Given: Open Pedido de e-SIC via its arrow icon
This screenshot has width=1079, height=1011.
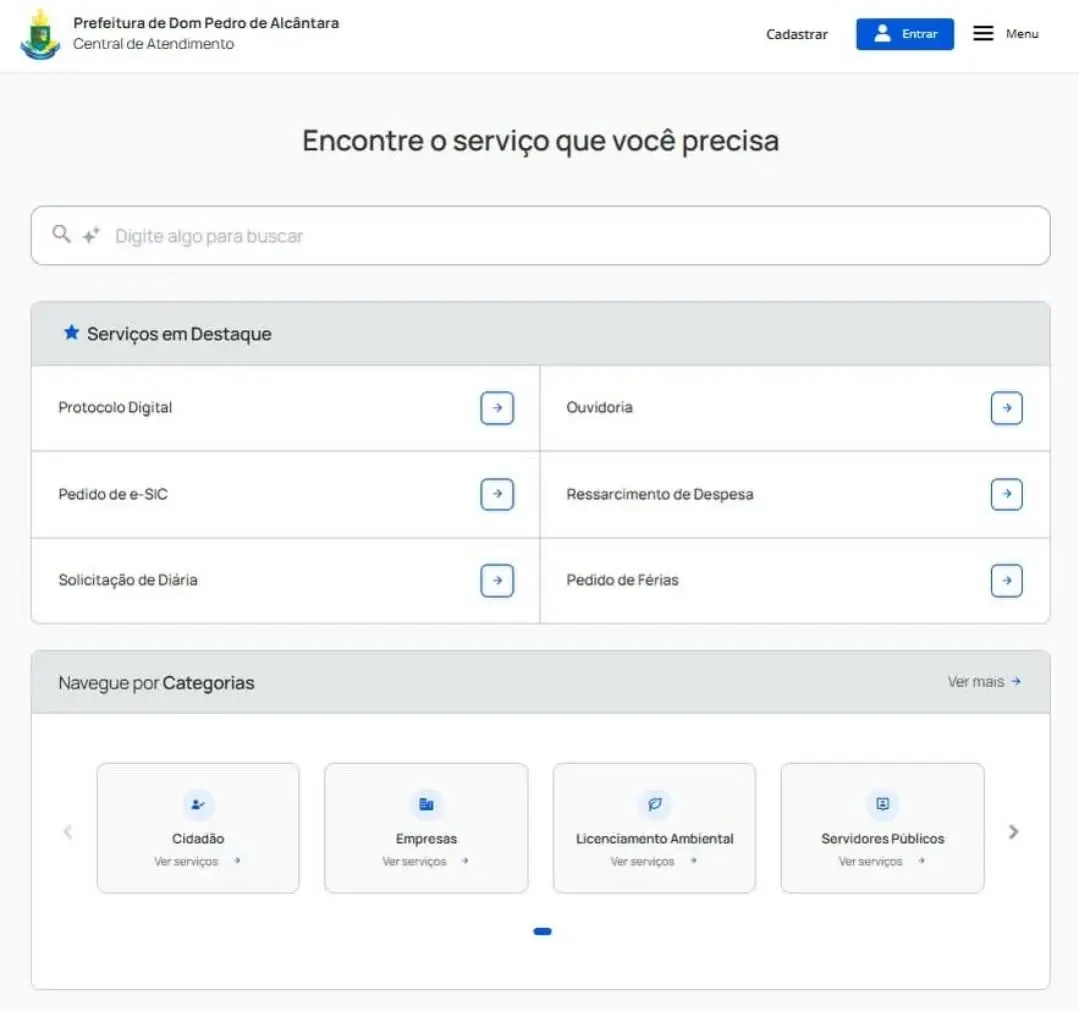Looking at the screenshot, I should click(496, 494).
